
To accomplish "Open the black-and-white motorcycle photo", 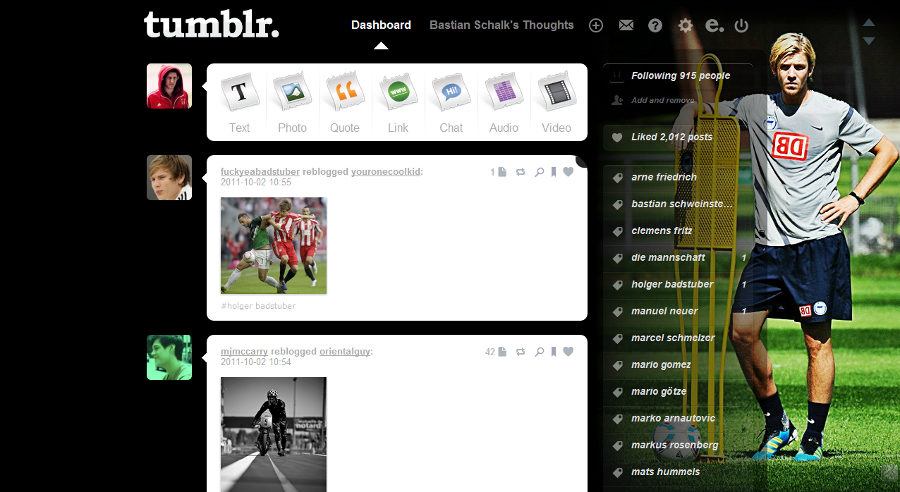I will tap(274, 434).
